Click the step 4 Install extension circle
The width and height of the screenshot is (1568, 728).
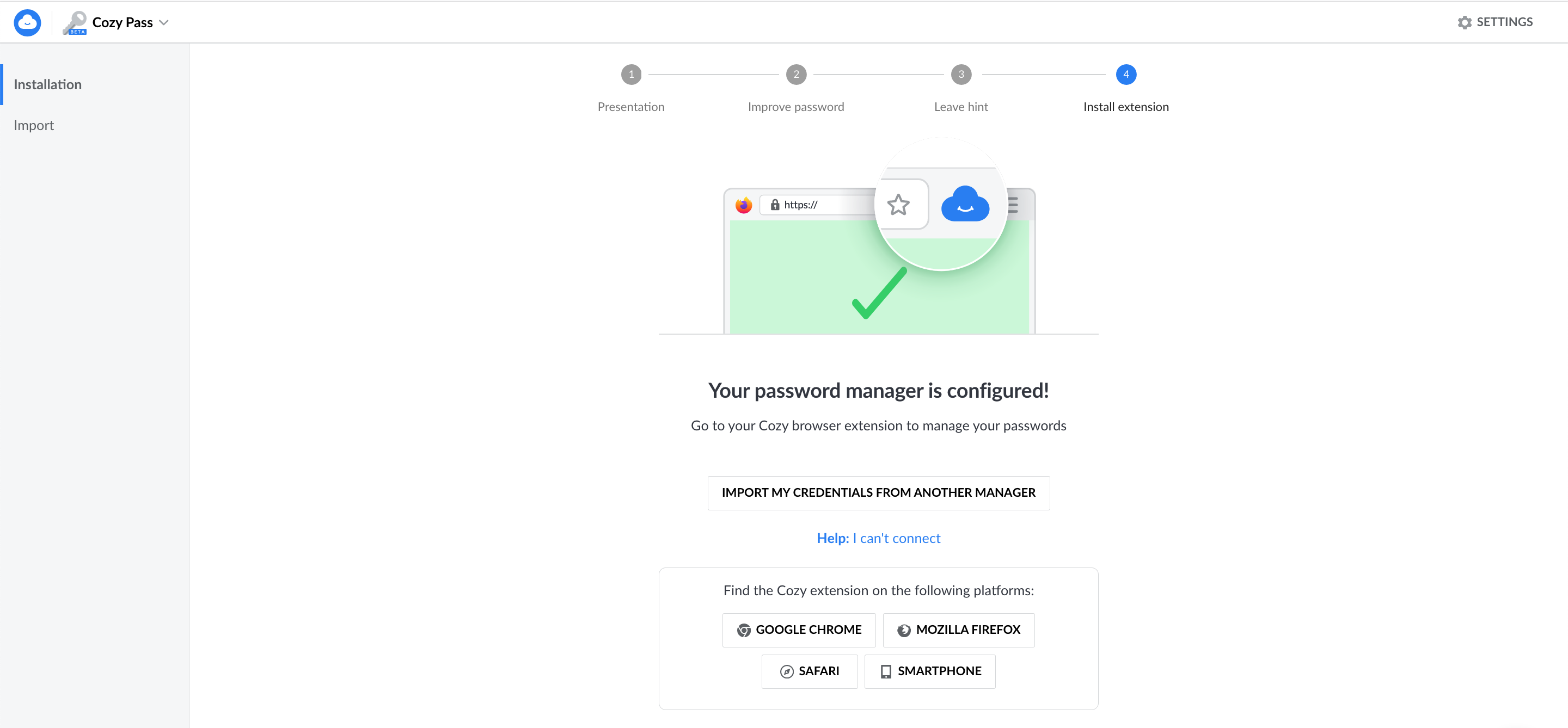1126,74
